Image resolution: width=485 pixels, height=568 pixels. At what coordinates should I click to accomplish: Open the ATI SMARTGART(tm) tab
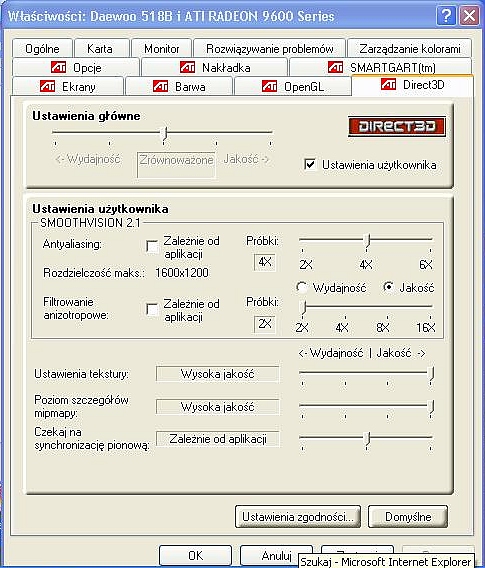click(x=381, y=67)
